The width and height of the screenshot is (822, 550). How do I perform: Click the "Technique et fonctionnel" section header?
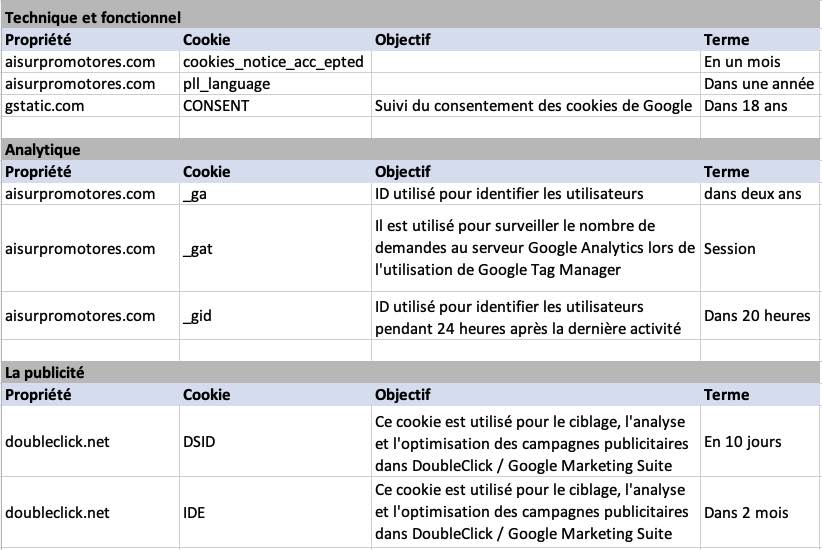pyautogui.click(x=94, y=18)
